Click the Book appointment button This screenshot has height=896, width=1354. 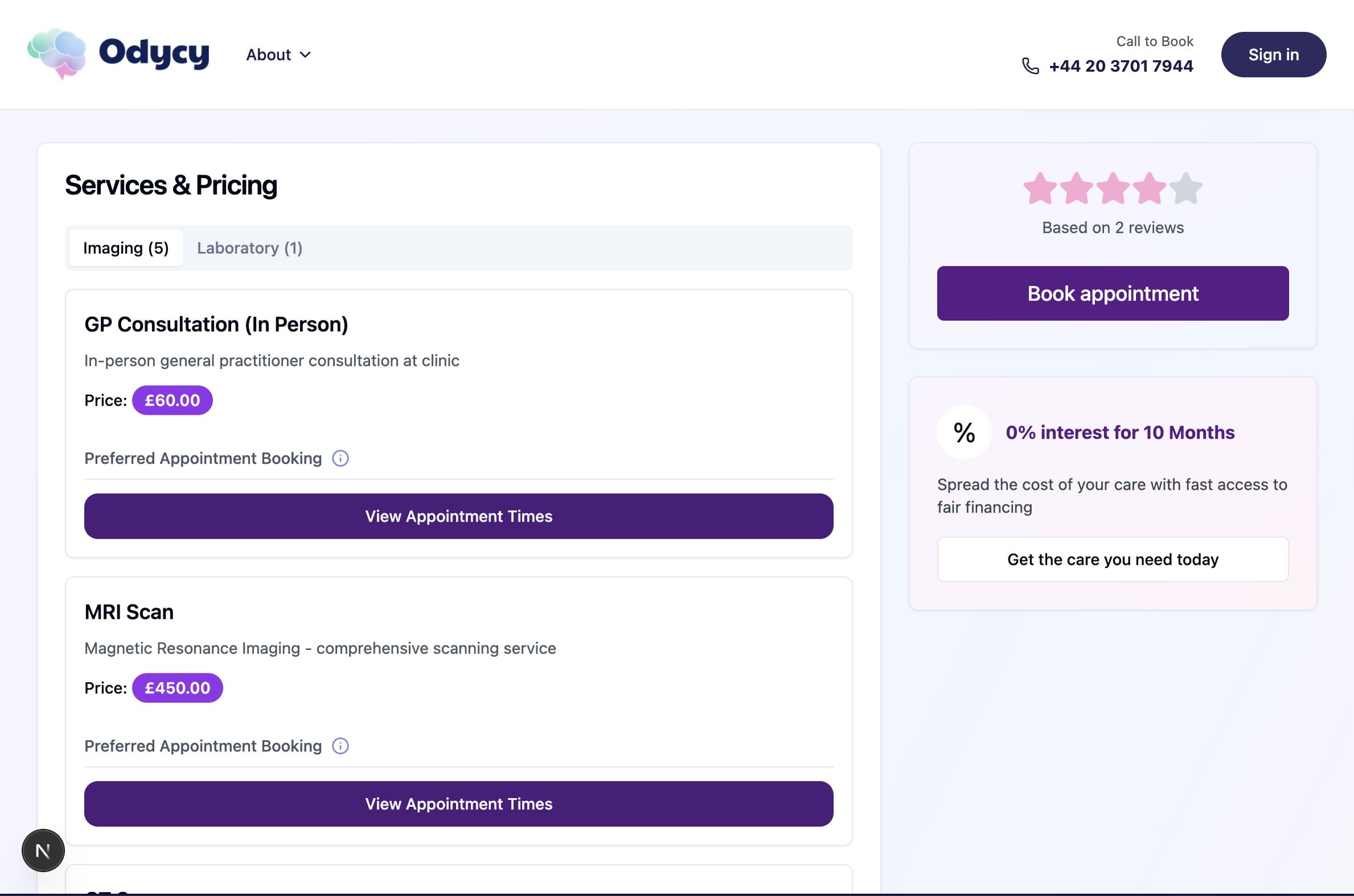coord(1112,293)
